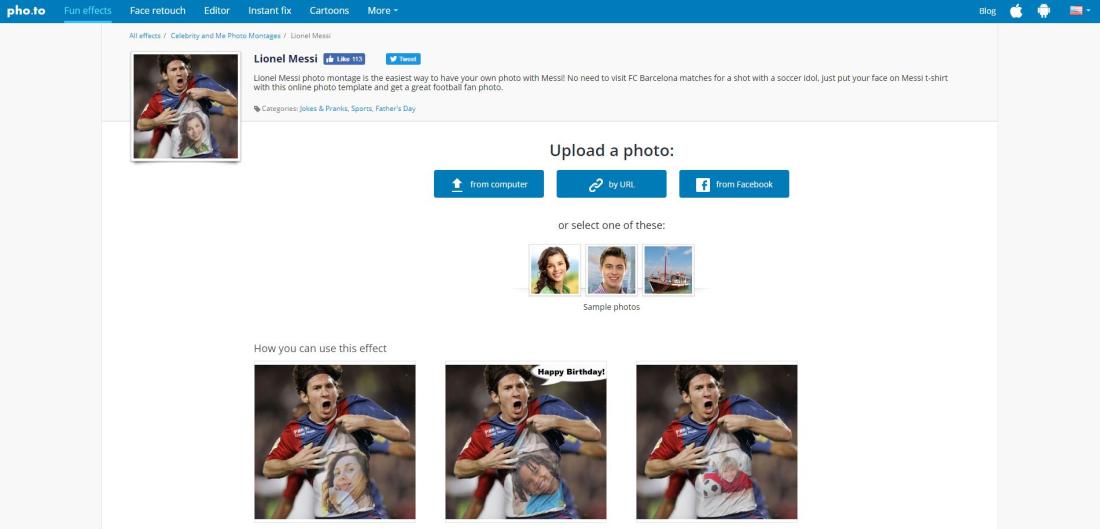Click the pho.to logo

click(x=26, y=11)
